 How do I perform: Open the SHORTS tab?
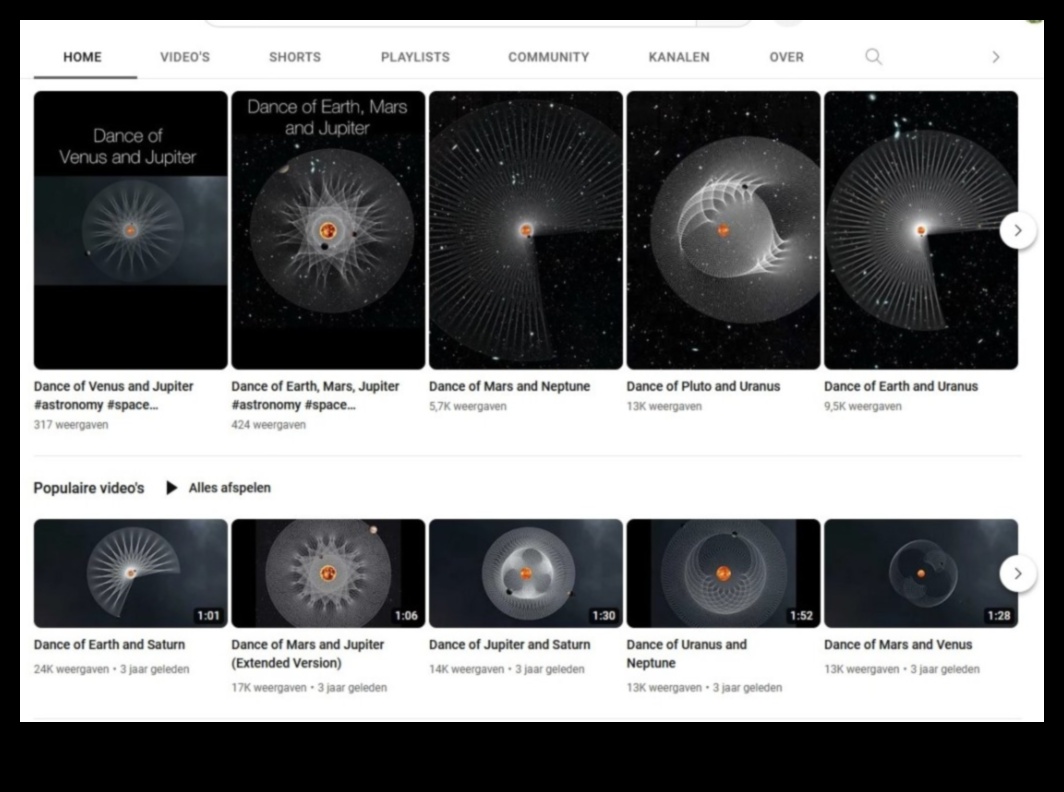(295, 57)
